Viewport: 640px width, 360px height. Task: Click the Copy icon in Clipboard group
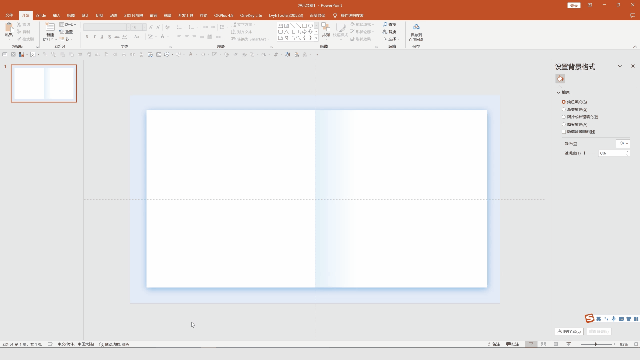pyautogui.click(x=19, y=32)
